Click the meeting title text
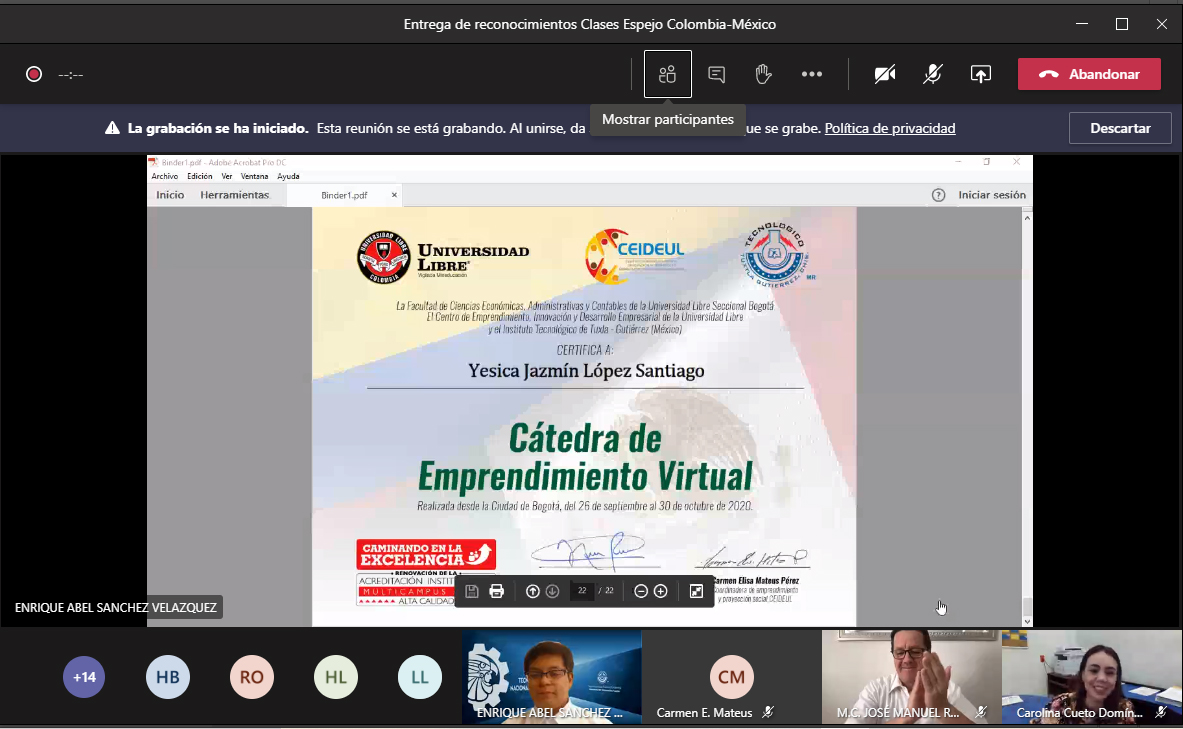The height and width of the screenshot is (729, 1183). click(590, 24)
